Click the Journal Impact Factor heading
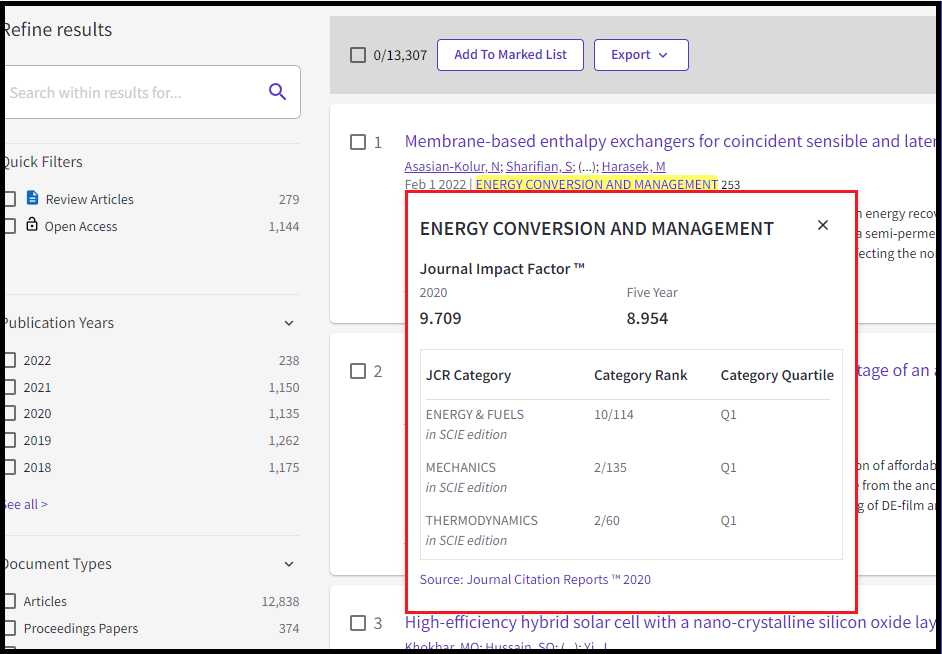 pos(502,268)
